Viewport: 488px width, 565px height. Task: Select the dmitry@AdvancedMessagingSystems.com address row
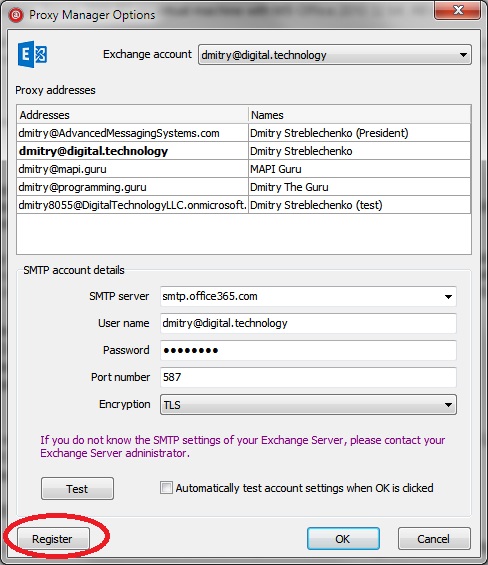244,133
